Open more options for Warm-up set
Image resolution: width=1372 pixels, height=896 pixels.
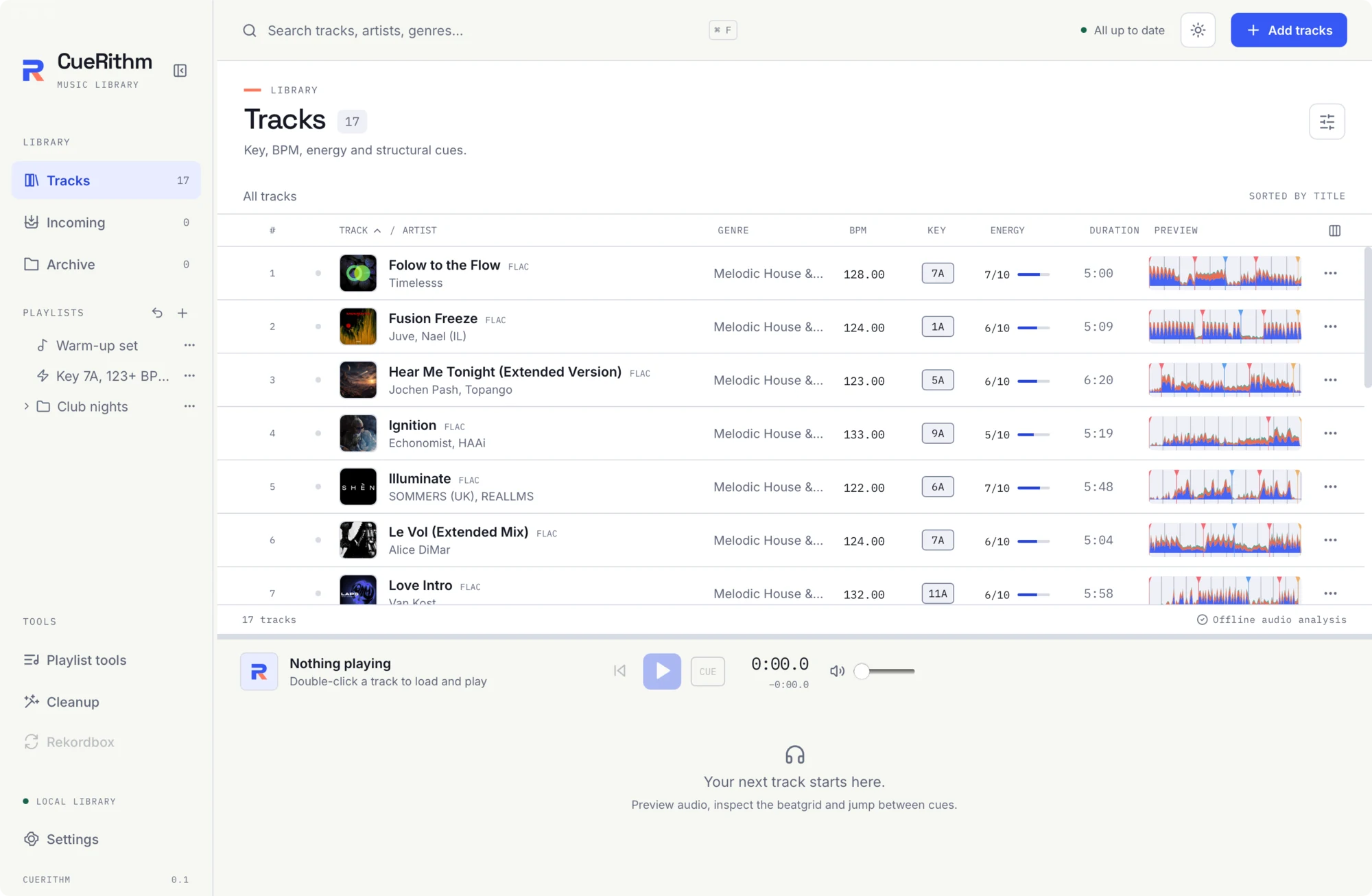pos(189,345)
